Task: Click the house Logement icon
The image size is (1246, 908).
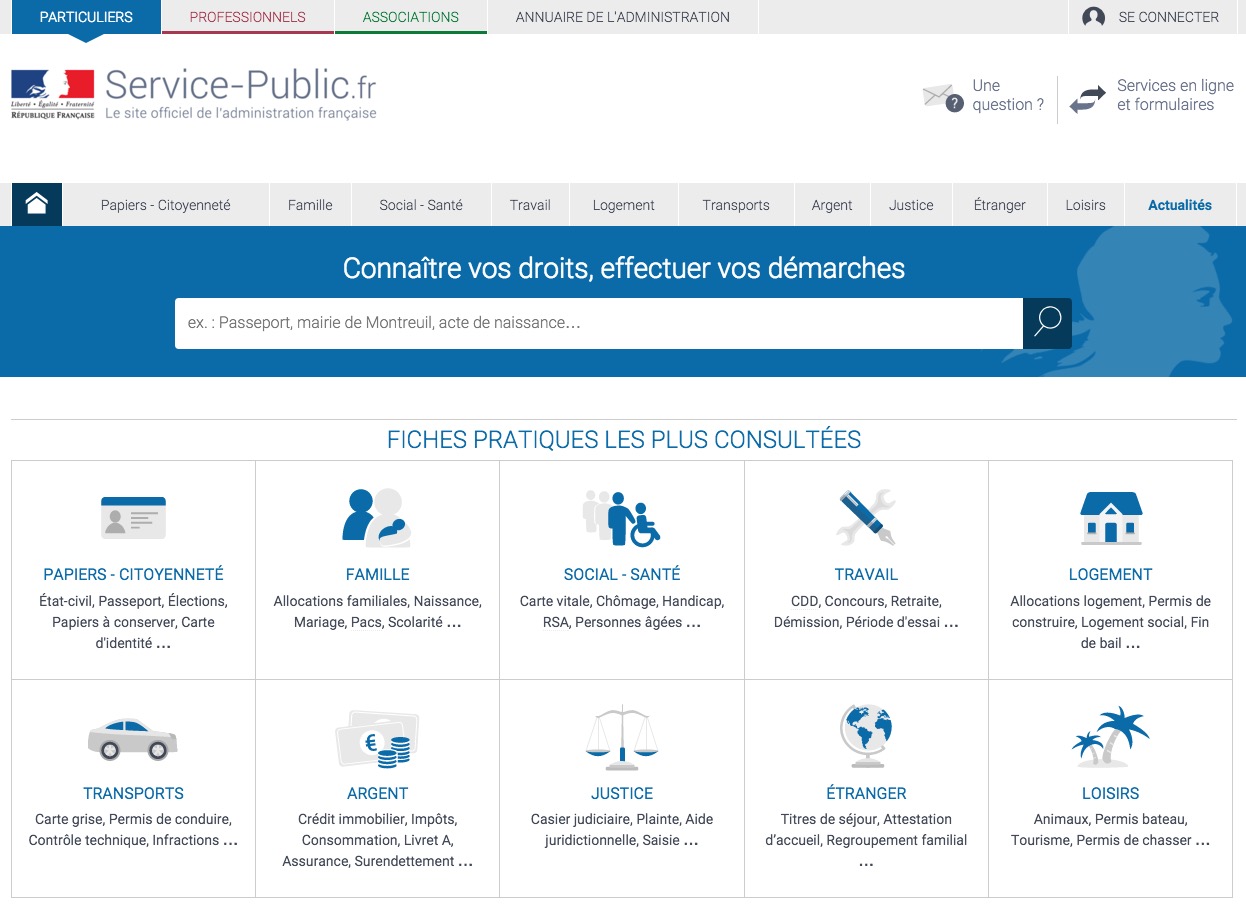Action: tap(1110, 517)
